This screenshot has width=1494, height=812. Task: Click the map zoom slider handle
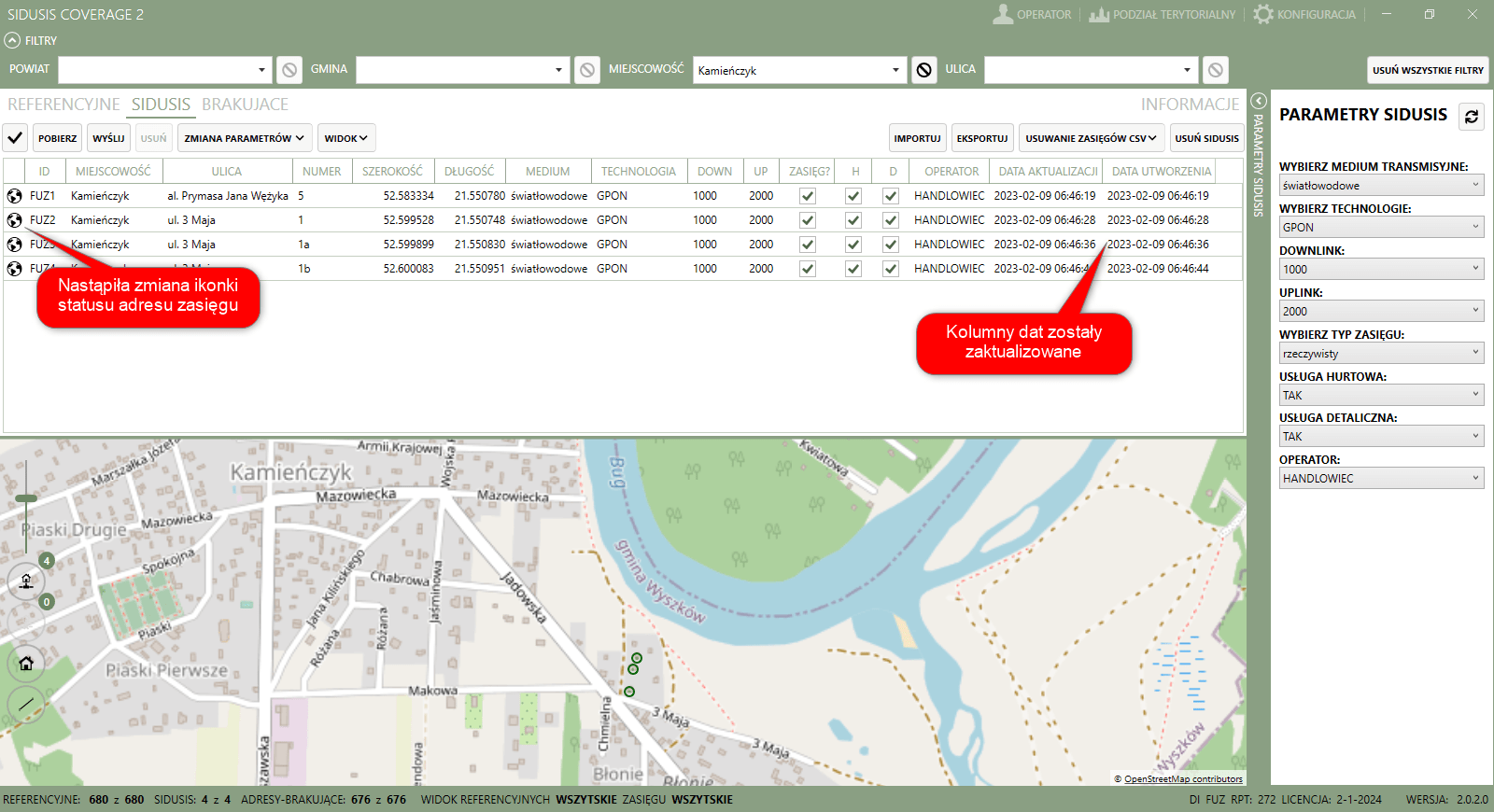[x=26, y=498]
